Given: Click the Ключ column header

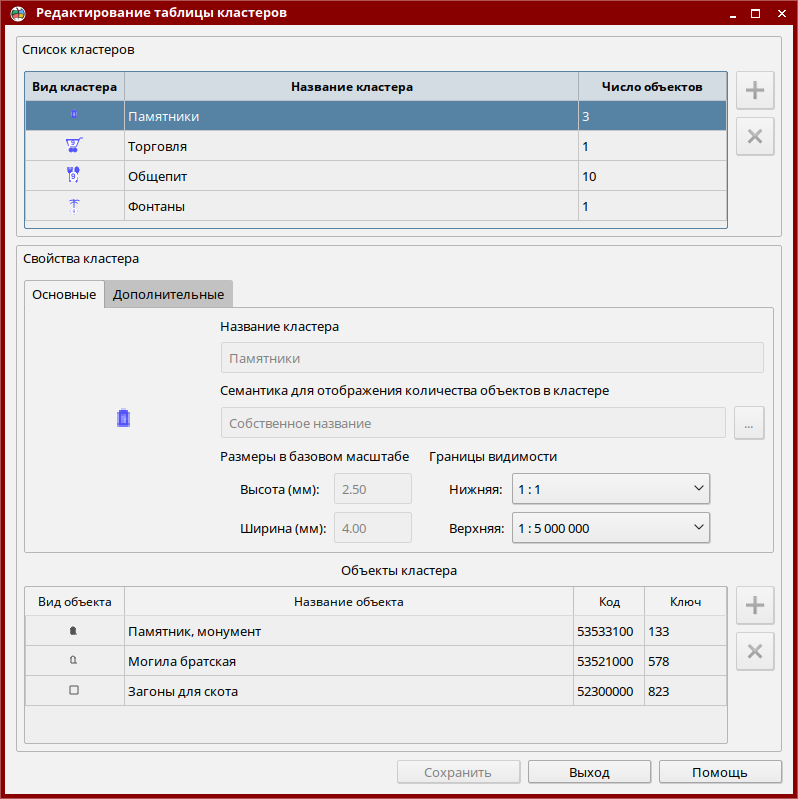Looking at the screenshot, I should click(x=685, y=602).
